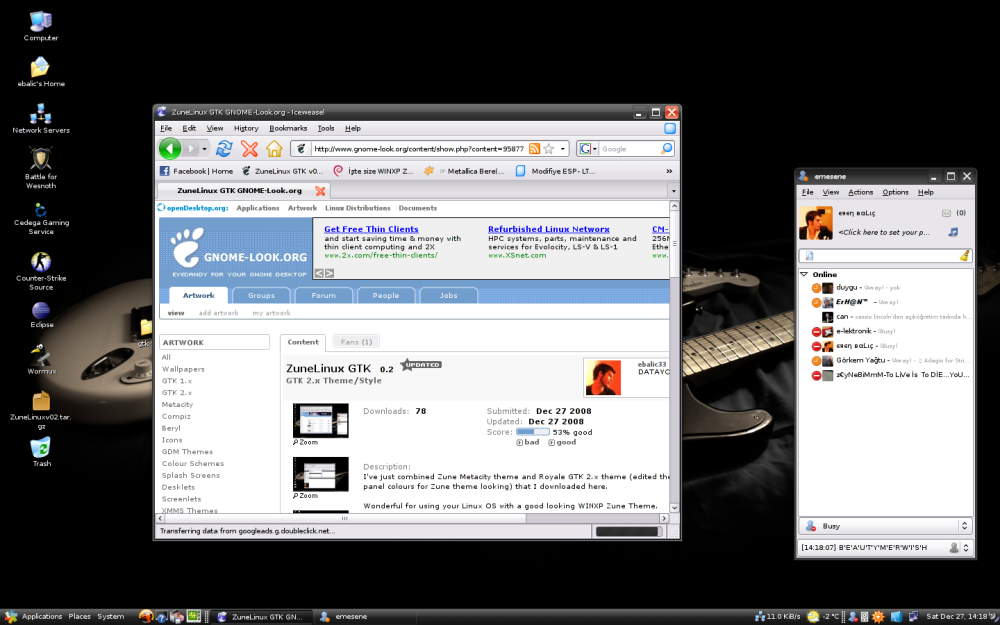Follow the Get Free Thin Clients ad link

point(371,229)
